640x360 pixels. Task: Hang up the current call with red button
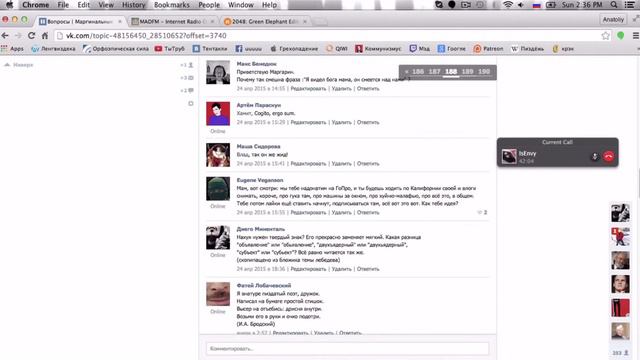pyautogui.click(x=608, y=156)
